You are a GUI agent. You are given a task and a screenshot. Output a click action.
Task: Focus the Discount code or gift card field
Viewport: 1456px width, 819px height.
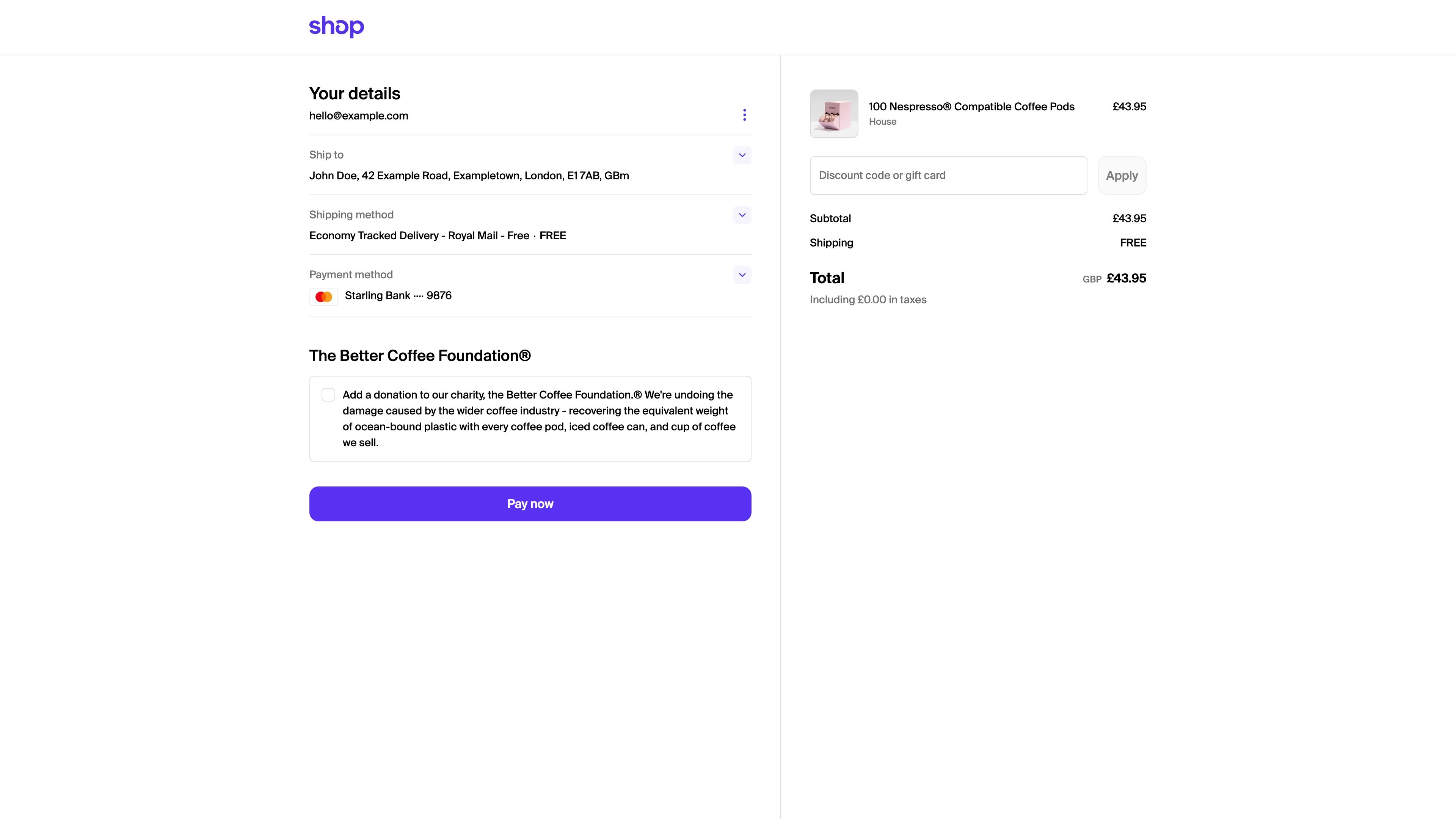(x=948, y=175)
